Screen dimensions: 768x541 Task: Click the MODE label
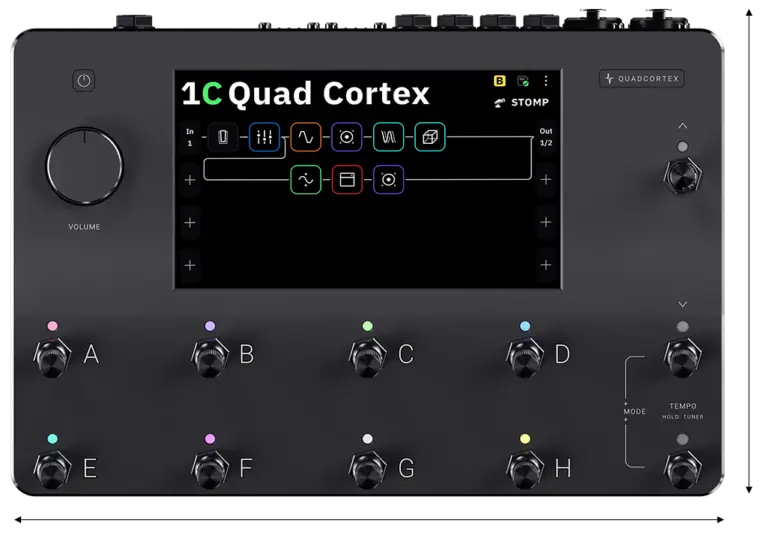click(x=635, y=412)
